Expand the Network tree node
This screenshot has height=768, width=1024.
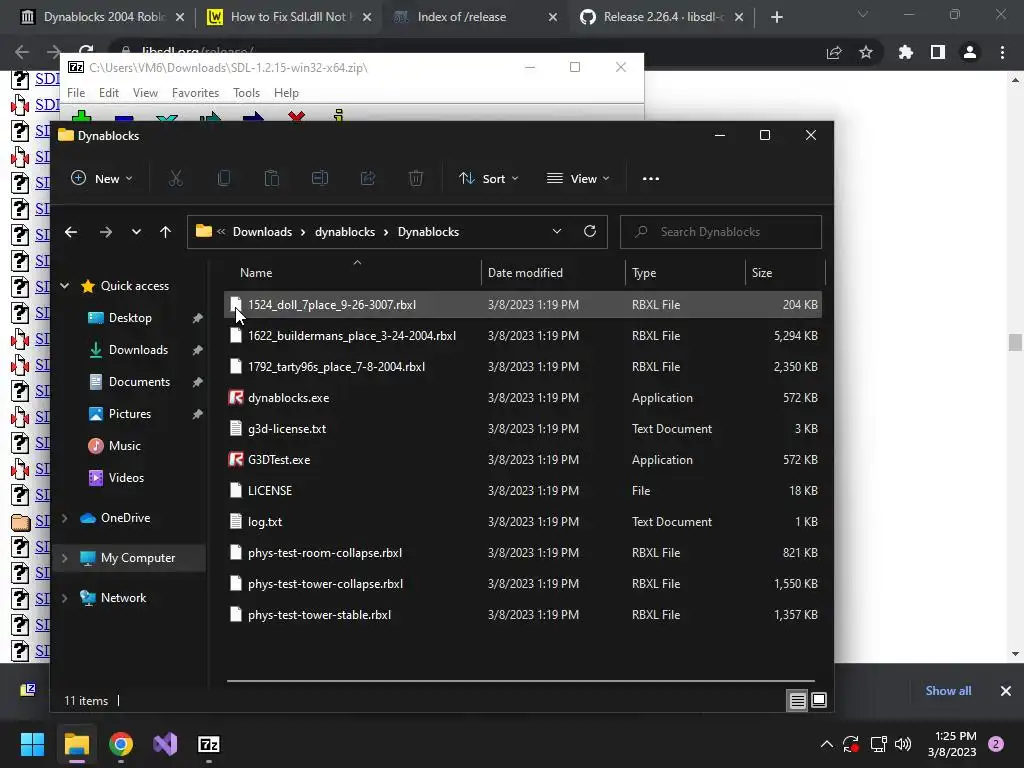65,598
